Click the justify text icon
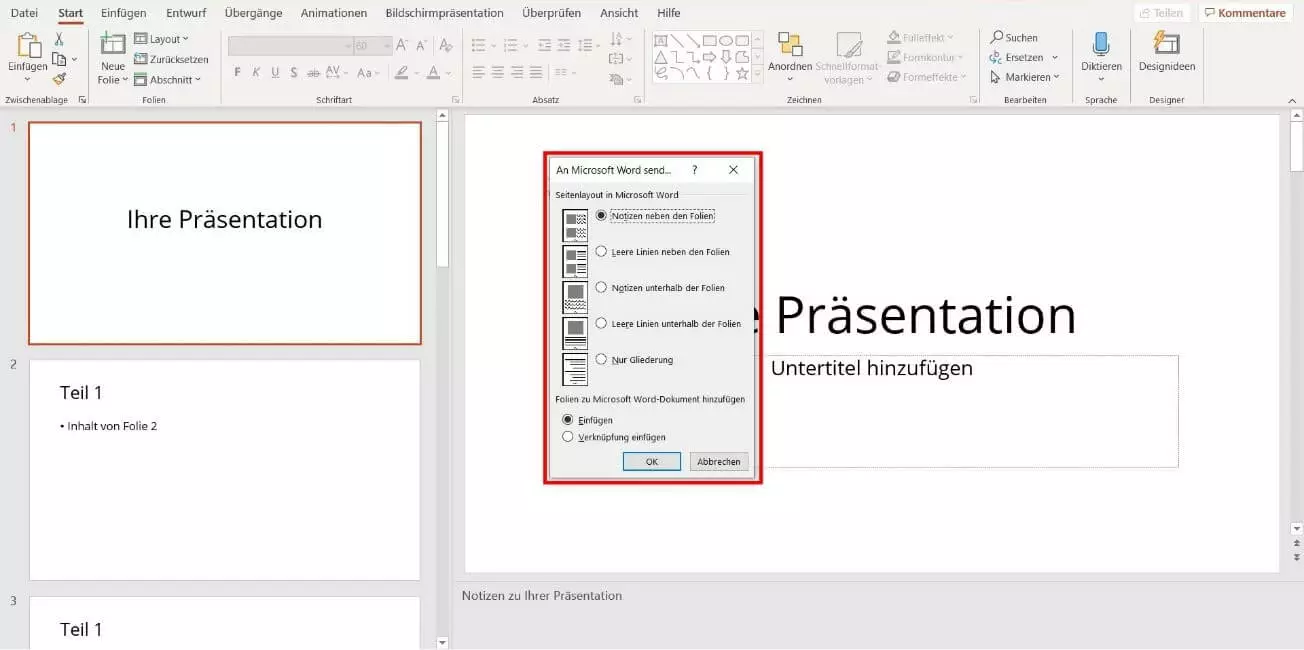 click(x=536, y=73)
